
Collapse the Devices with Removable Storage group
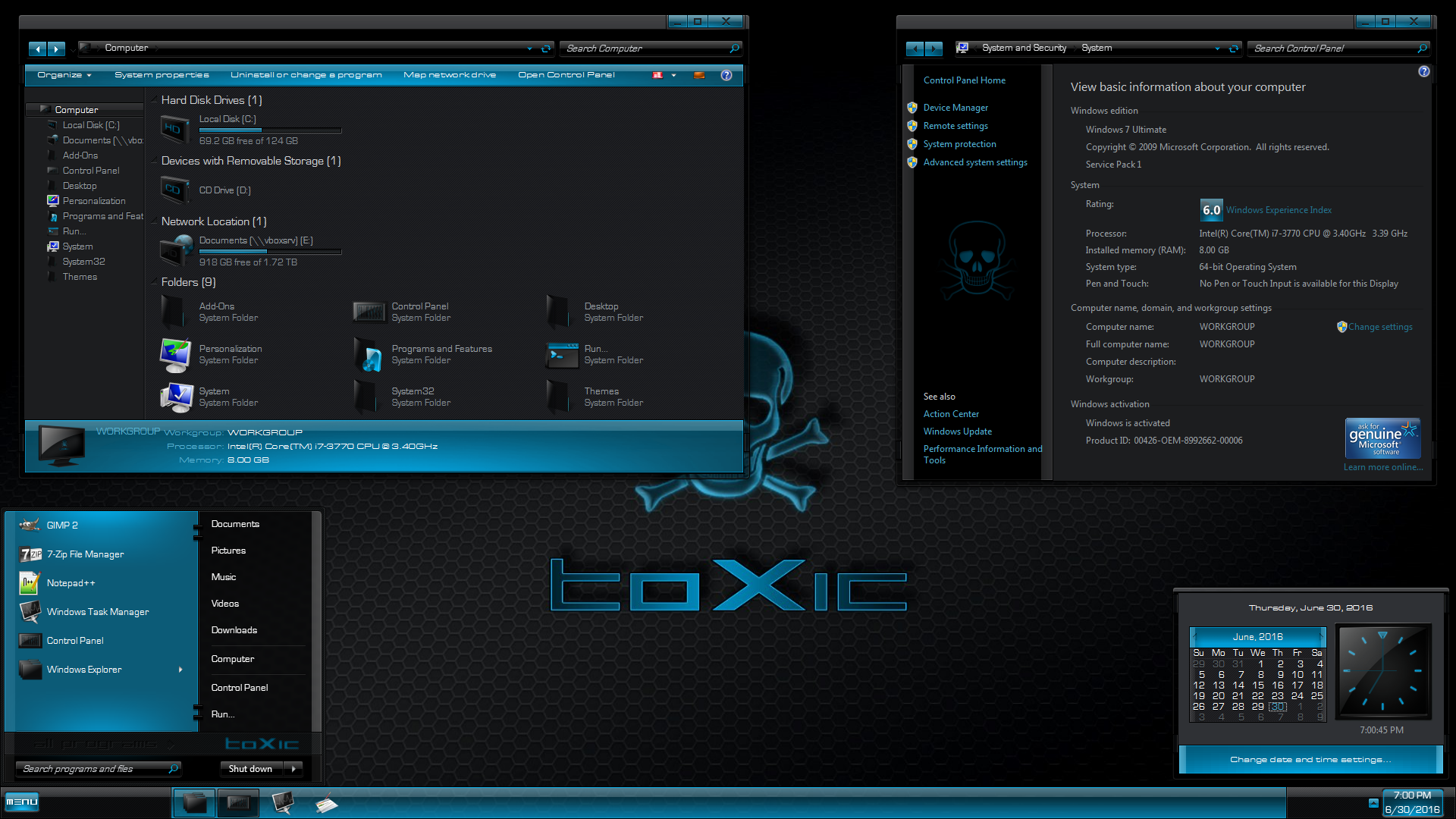click(x=154, y=161)
